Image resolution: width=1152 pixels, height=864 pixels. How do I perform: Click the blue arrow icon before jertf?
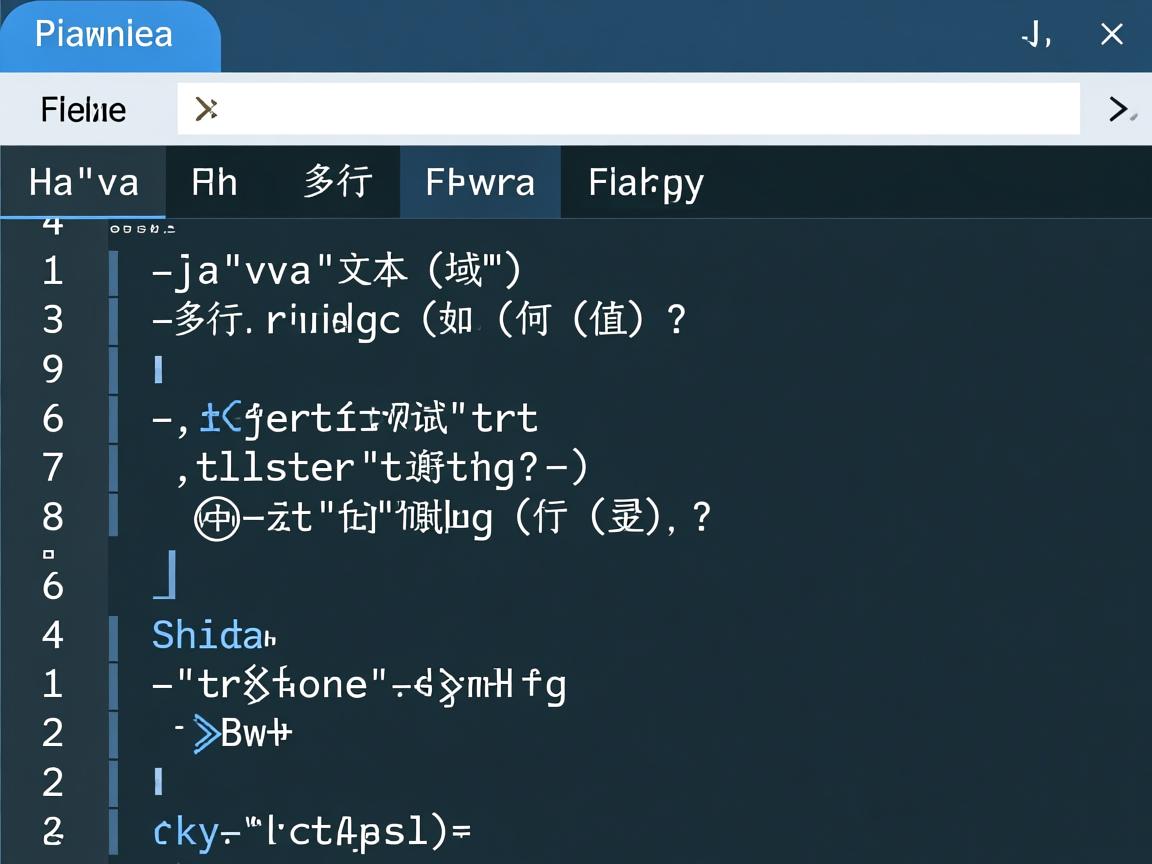pyautogui.click(x=220, y=418)
